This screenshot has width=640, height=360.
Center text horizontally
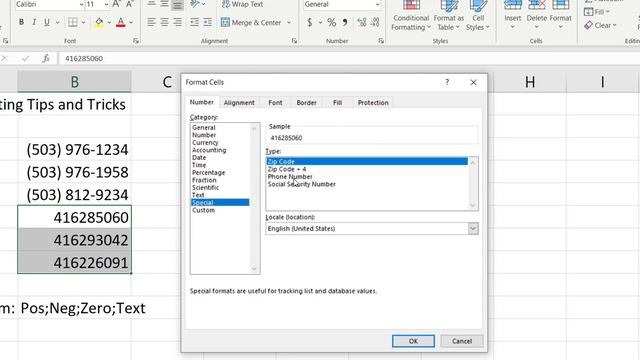164,22
